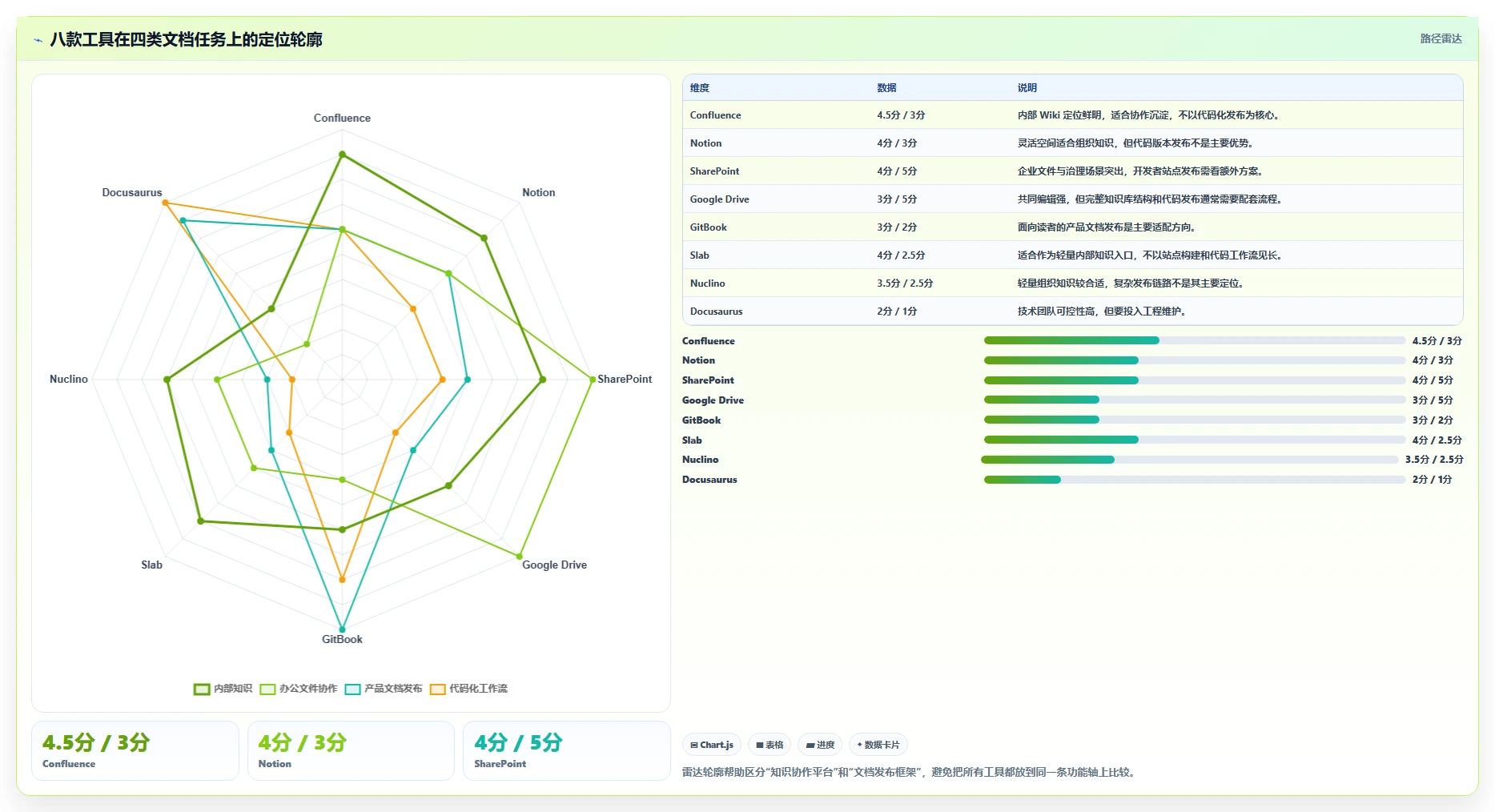Image resolution: width=1495 pixels, height=812 pixels.
Task: Click the Slab progress bar label
Action: click(x=692, y=440)
